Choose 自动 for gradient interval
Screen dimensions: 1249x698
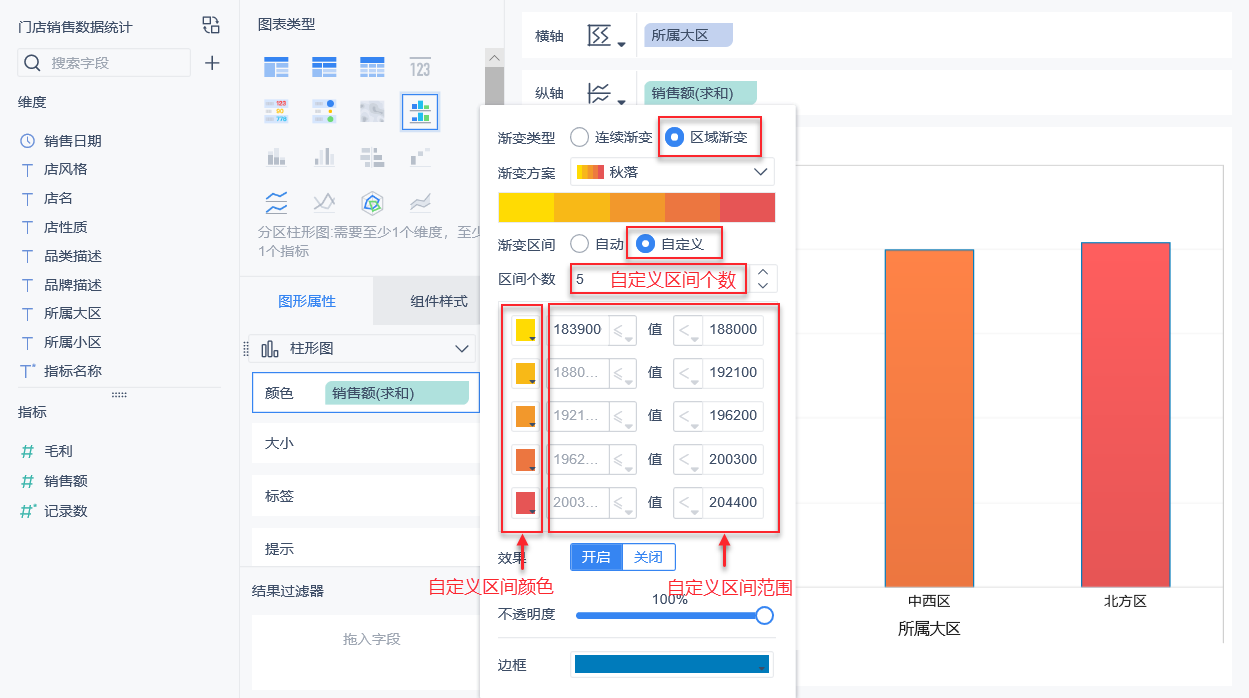580,243
